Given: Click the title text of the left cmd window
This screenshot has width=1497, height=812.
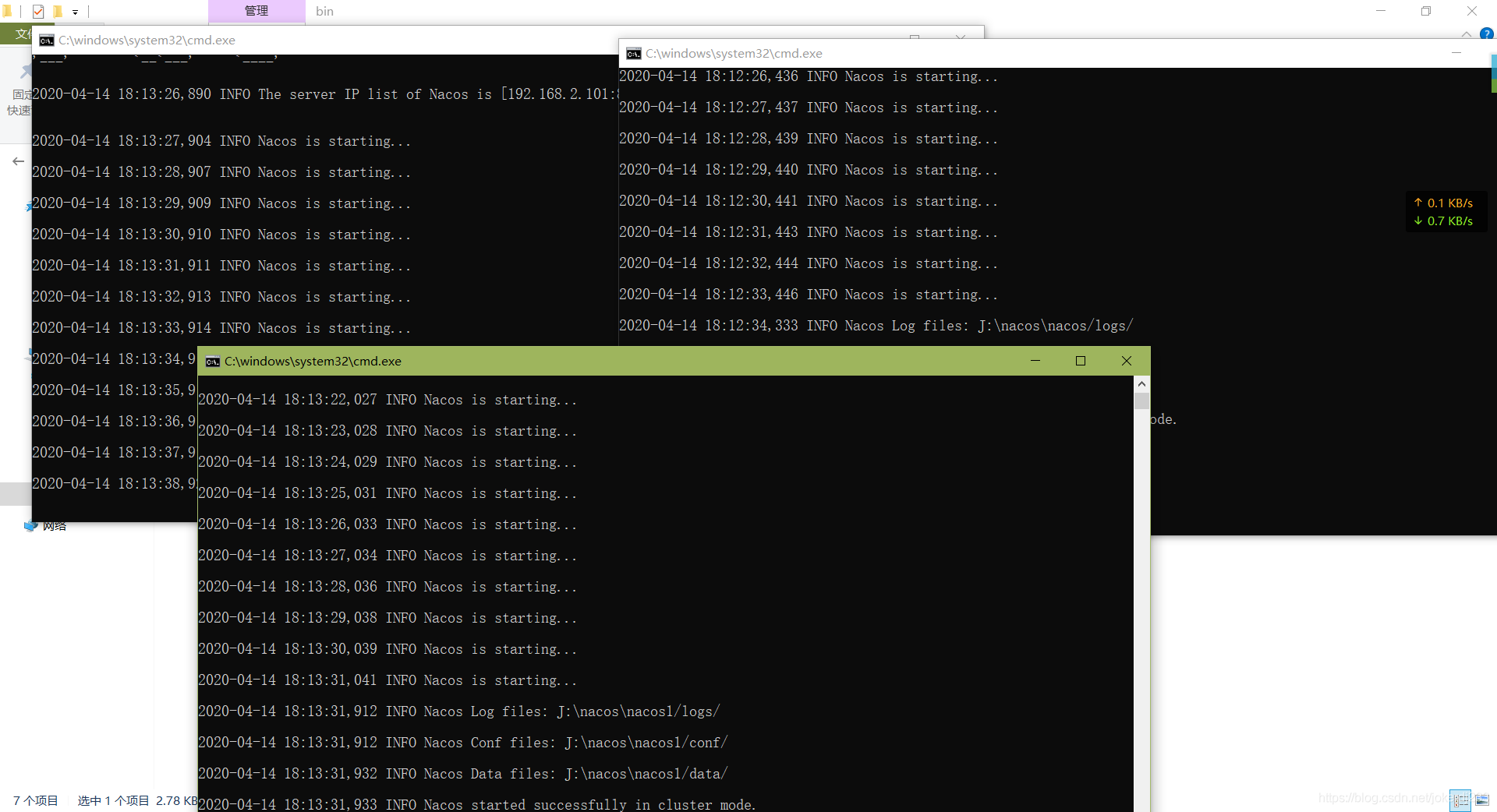Looking at the screenshot, I should [147, 41].
